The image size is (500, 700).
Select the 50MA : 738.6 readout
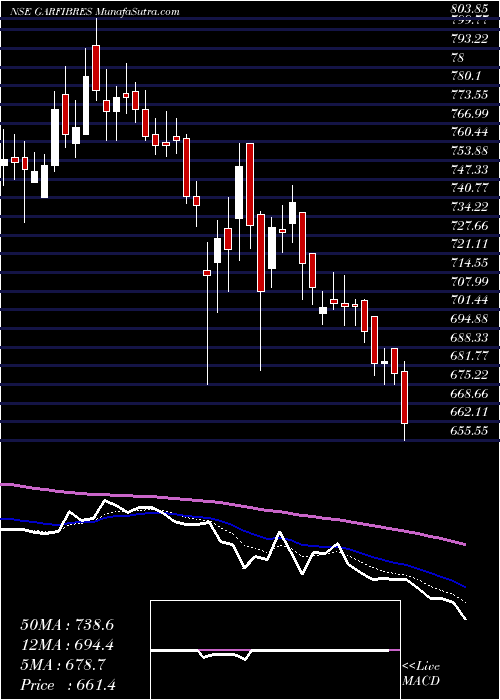[x=67, y=625]
